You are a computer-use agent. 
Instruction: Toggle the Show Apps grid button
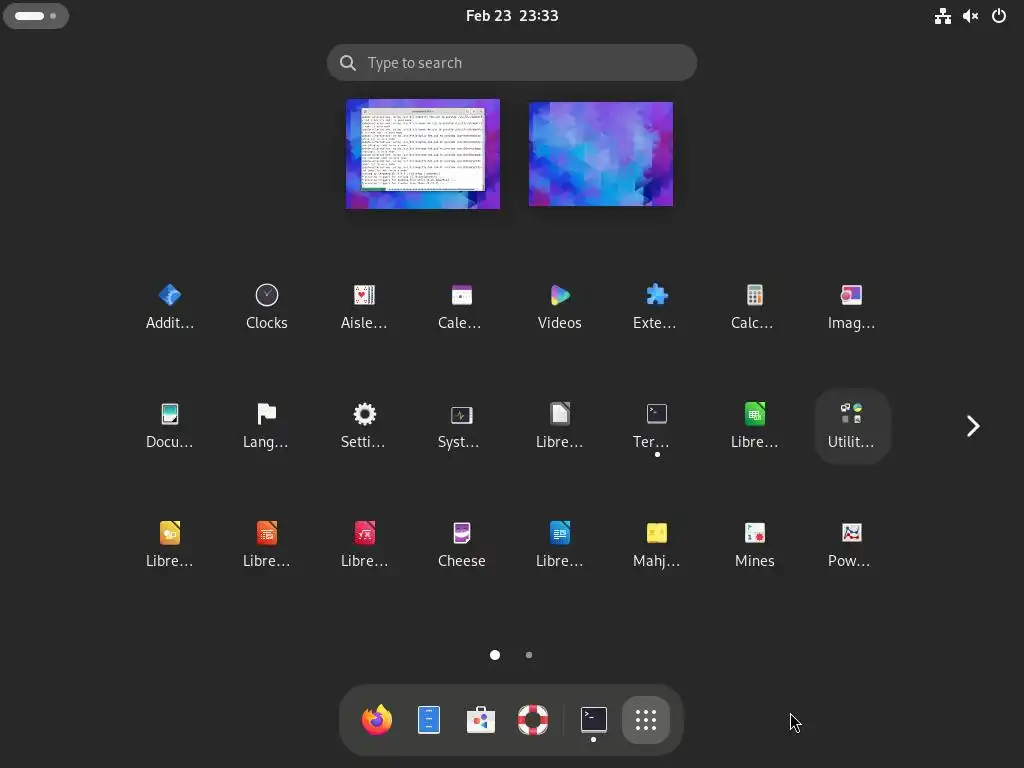coord(646,720)
